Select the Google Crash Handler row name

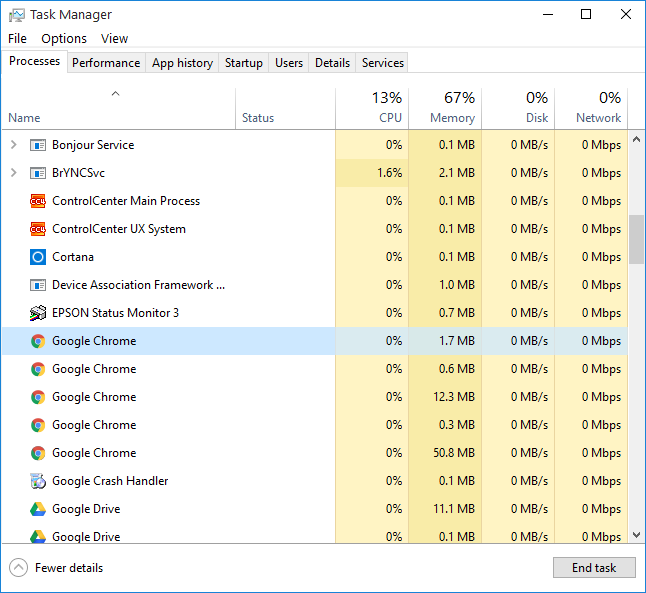coord(110,481)
